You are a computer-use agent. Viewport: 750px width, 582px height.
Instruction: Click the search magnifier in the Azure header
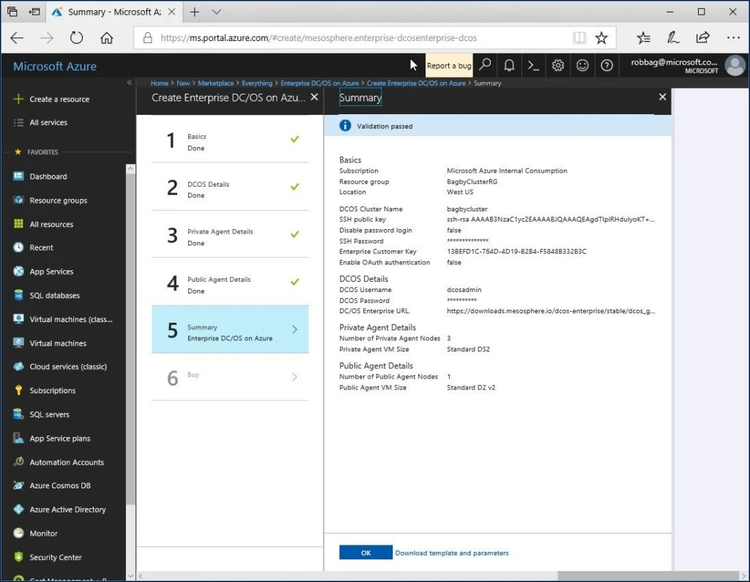click(485, 65)
